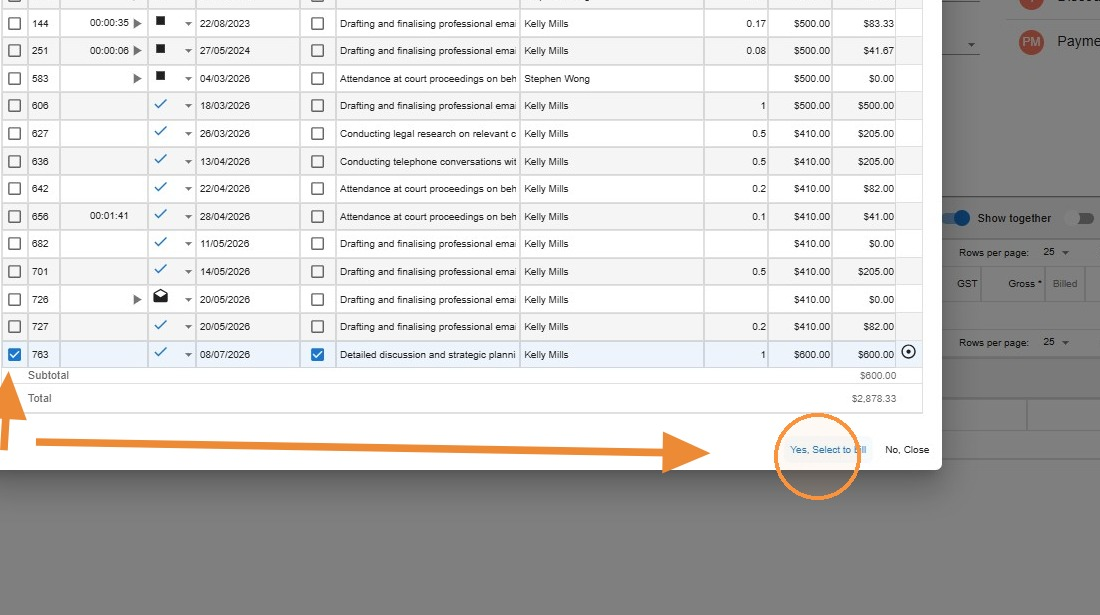Click No, Close button
The image size is (1100, 615).
[x=907, y=450]
